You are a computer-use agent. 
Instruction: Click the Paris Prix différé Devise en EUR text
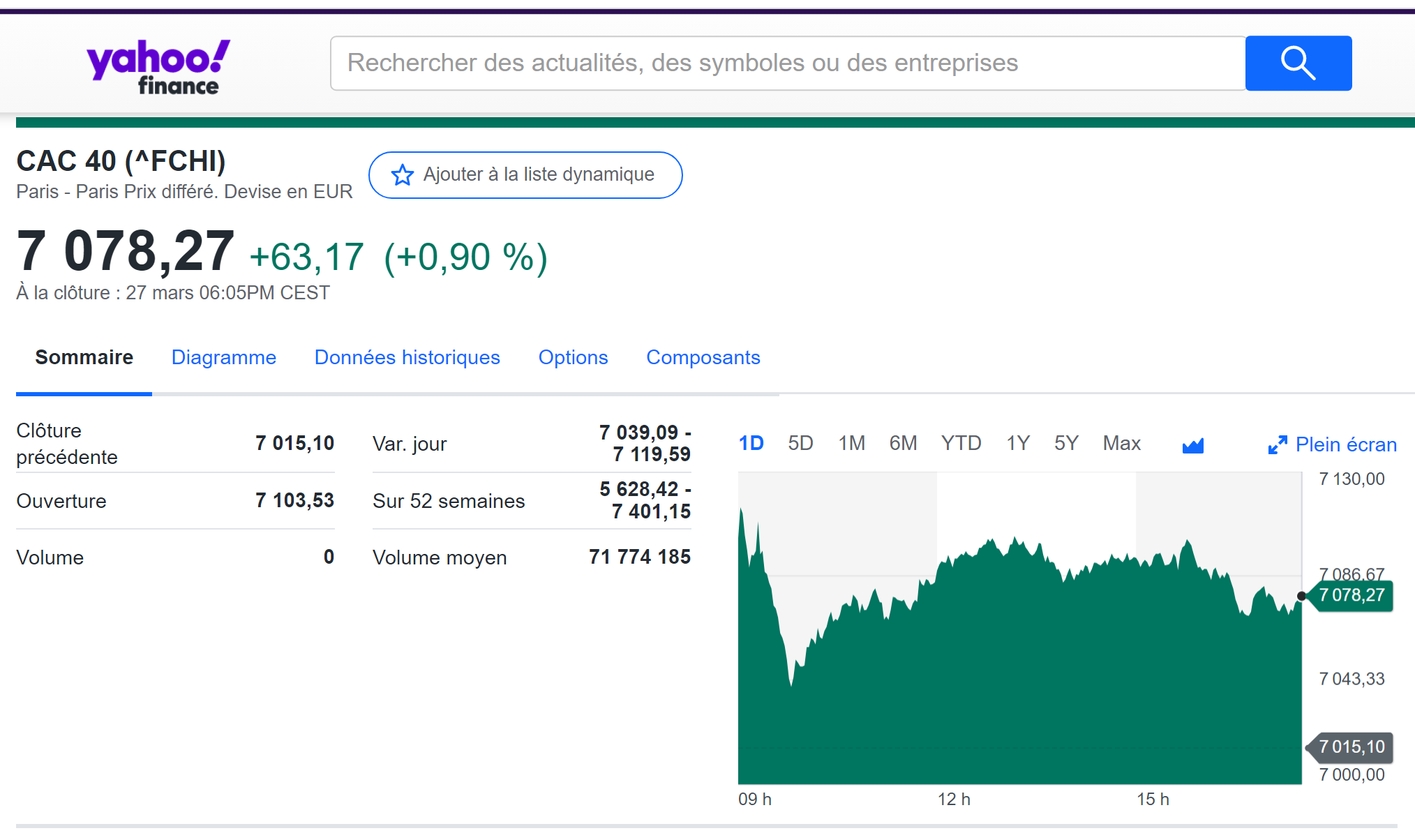tap(184, 192)
